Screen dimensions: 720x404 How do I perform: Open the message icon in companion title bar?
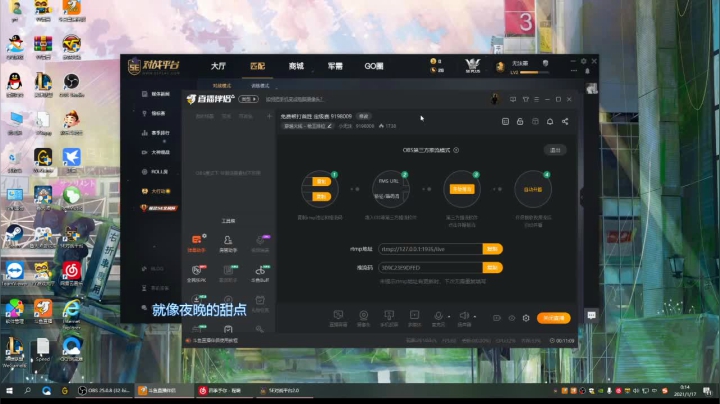pos(513,99)
